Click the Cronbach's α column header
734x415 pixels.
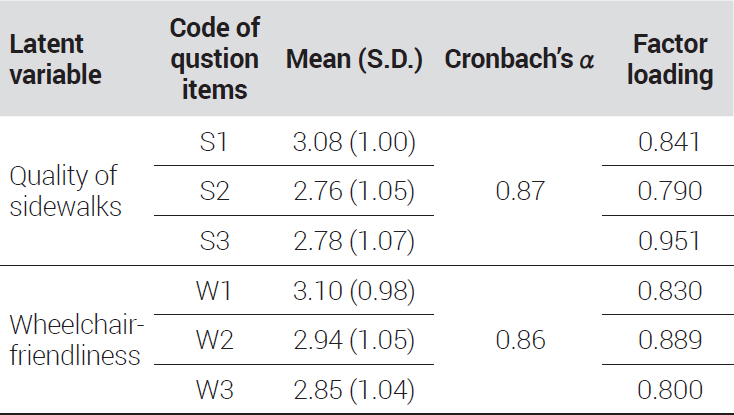pos(519,59)
